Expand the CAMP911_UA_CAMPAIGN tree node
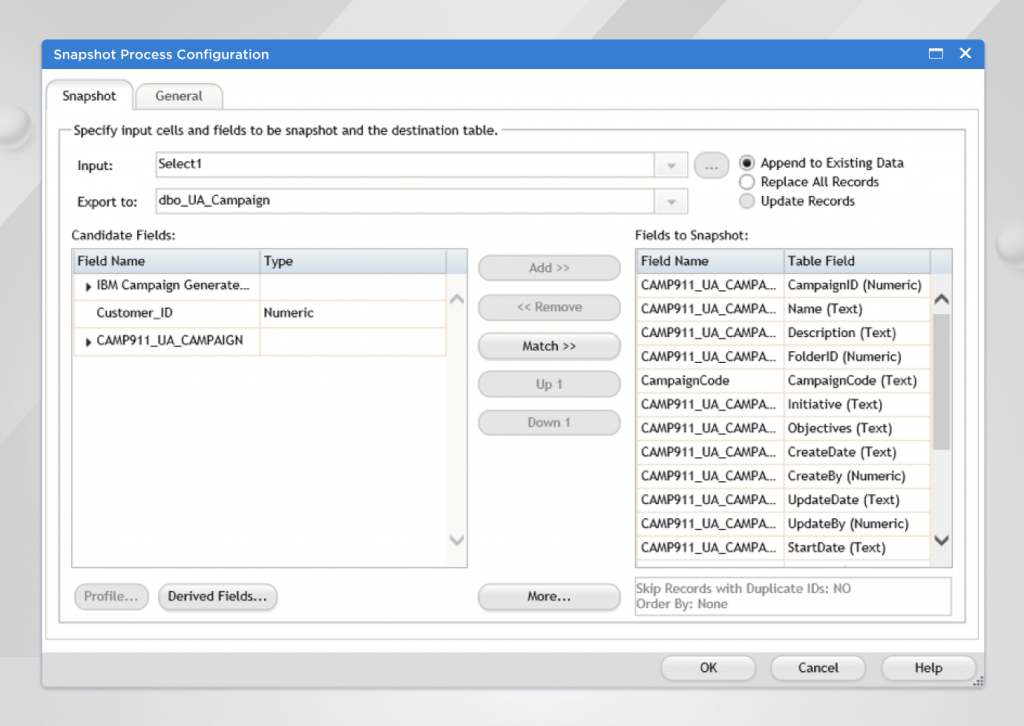 (89, 342)
